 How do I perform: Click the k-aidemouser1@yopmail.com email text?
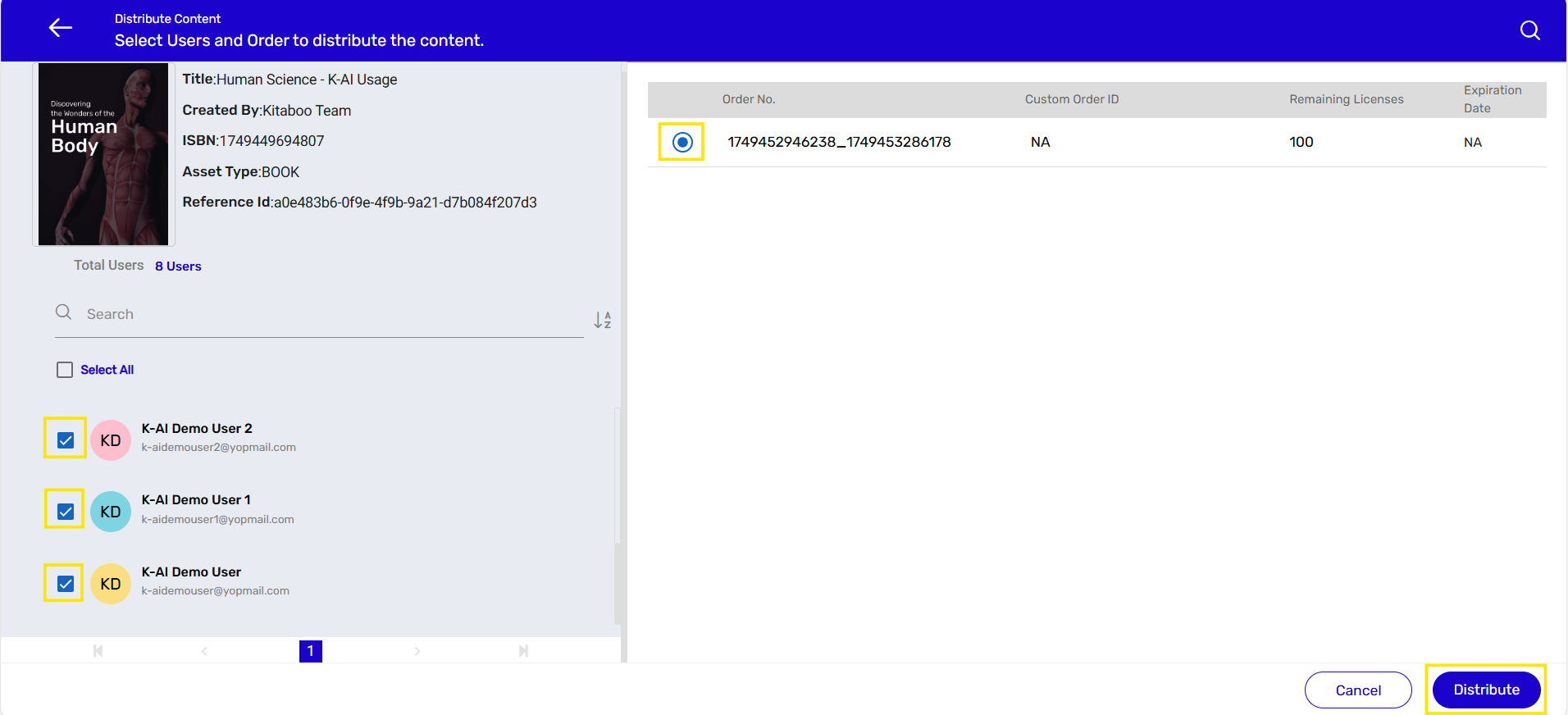pyautogui.click(x=217, y=519)
